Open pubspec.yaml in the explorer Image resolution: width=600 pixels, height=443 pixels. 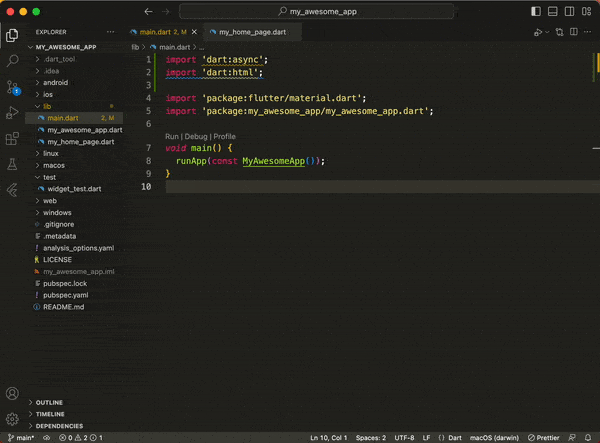point(65,295)
